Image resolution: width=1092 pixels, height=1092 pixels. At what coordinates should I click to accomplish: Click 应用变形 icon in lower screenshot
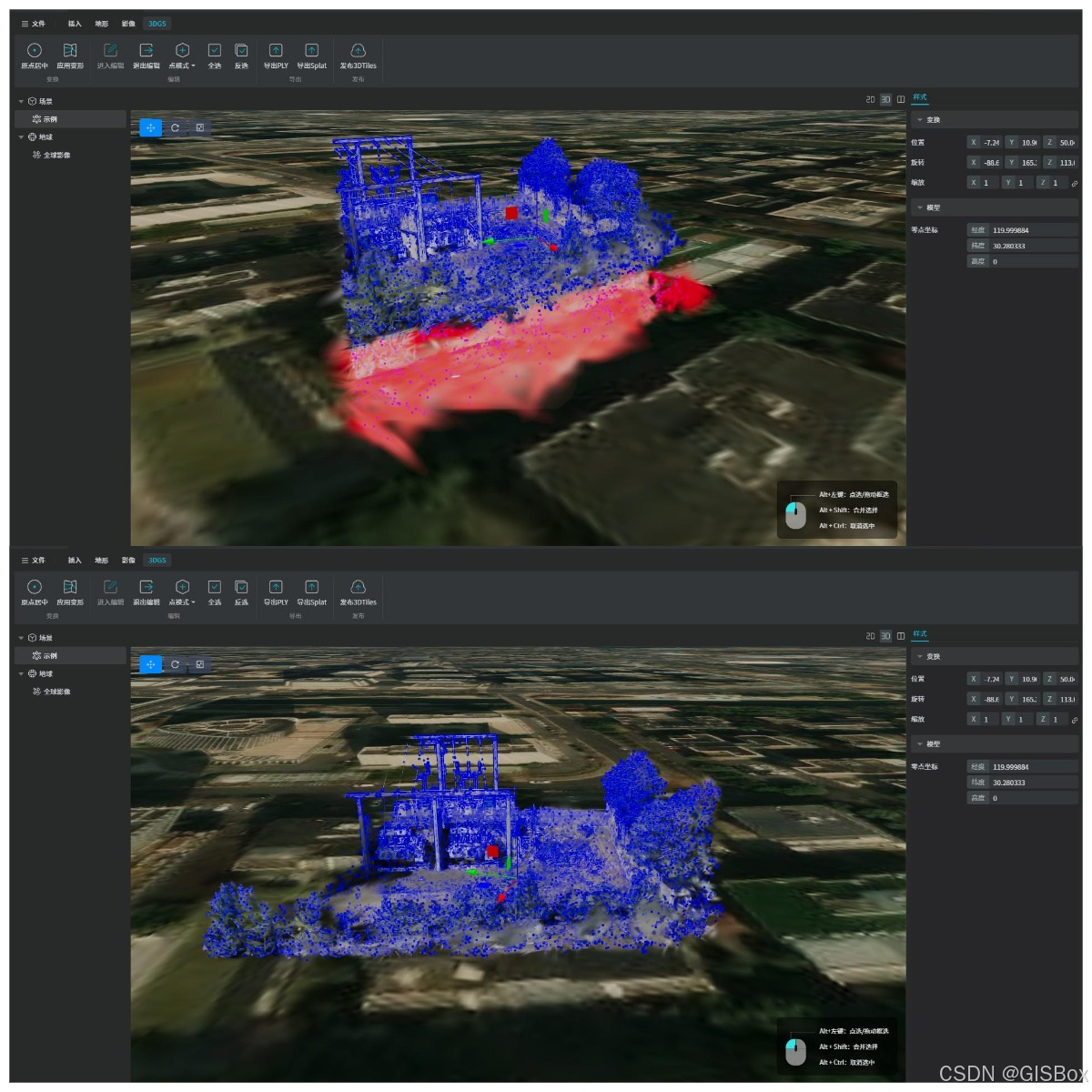pos(70,587)
